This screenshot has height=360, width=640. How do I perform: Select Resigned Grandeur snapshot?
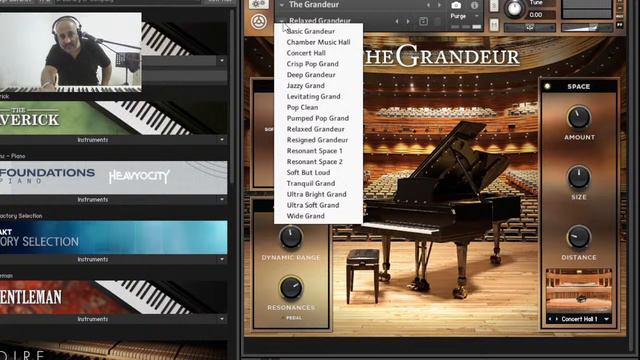(317, 140)
